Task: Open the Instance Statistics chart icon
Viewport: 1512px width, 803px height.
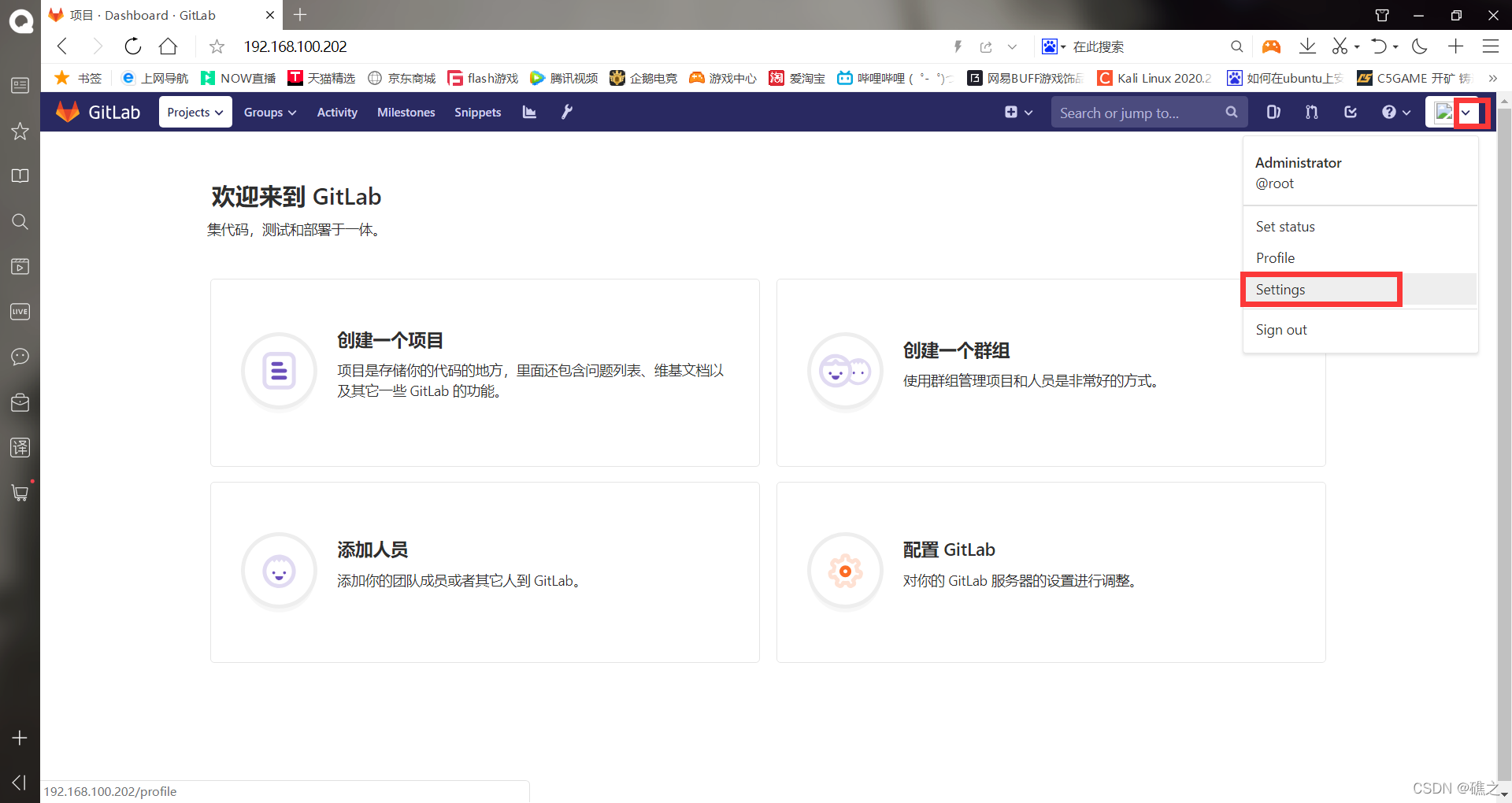Action: (529, 112)
